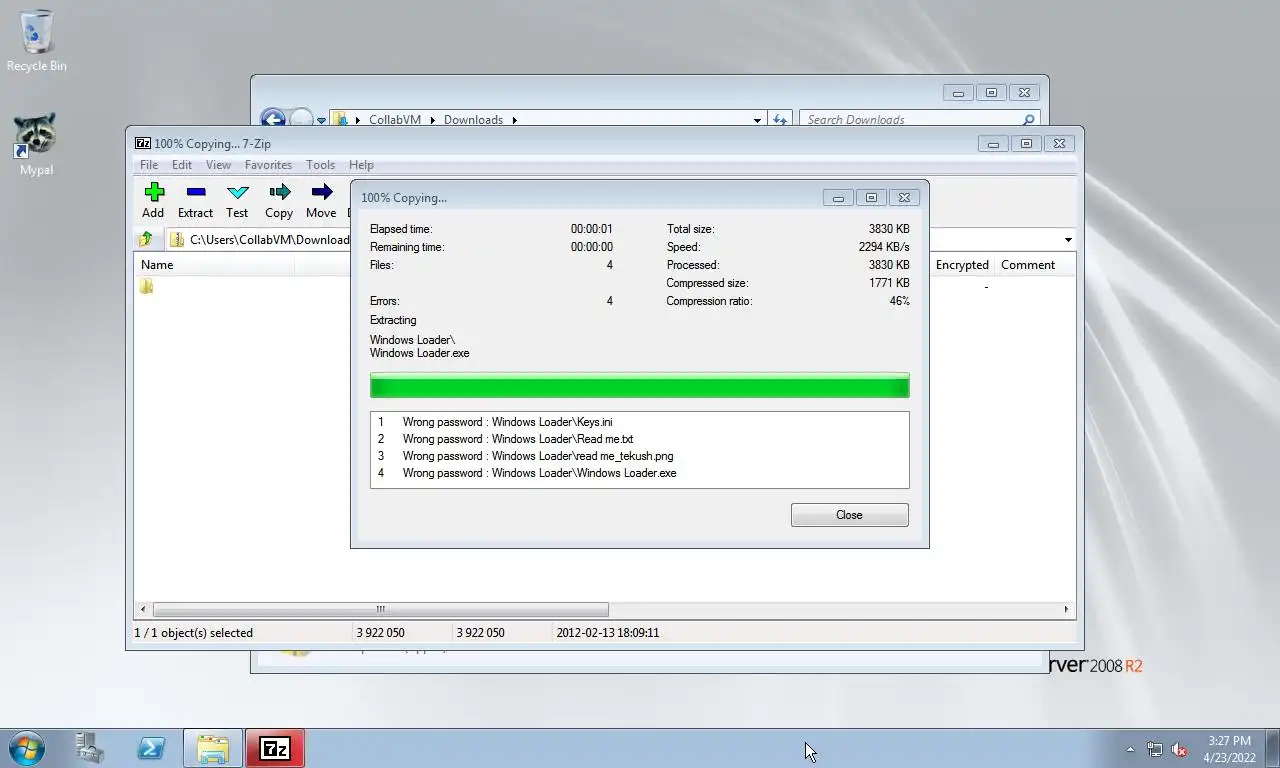Click the Copy toolbar icon
The width and height of the screenshot is (1280, 768).
[279, 200]
